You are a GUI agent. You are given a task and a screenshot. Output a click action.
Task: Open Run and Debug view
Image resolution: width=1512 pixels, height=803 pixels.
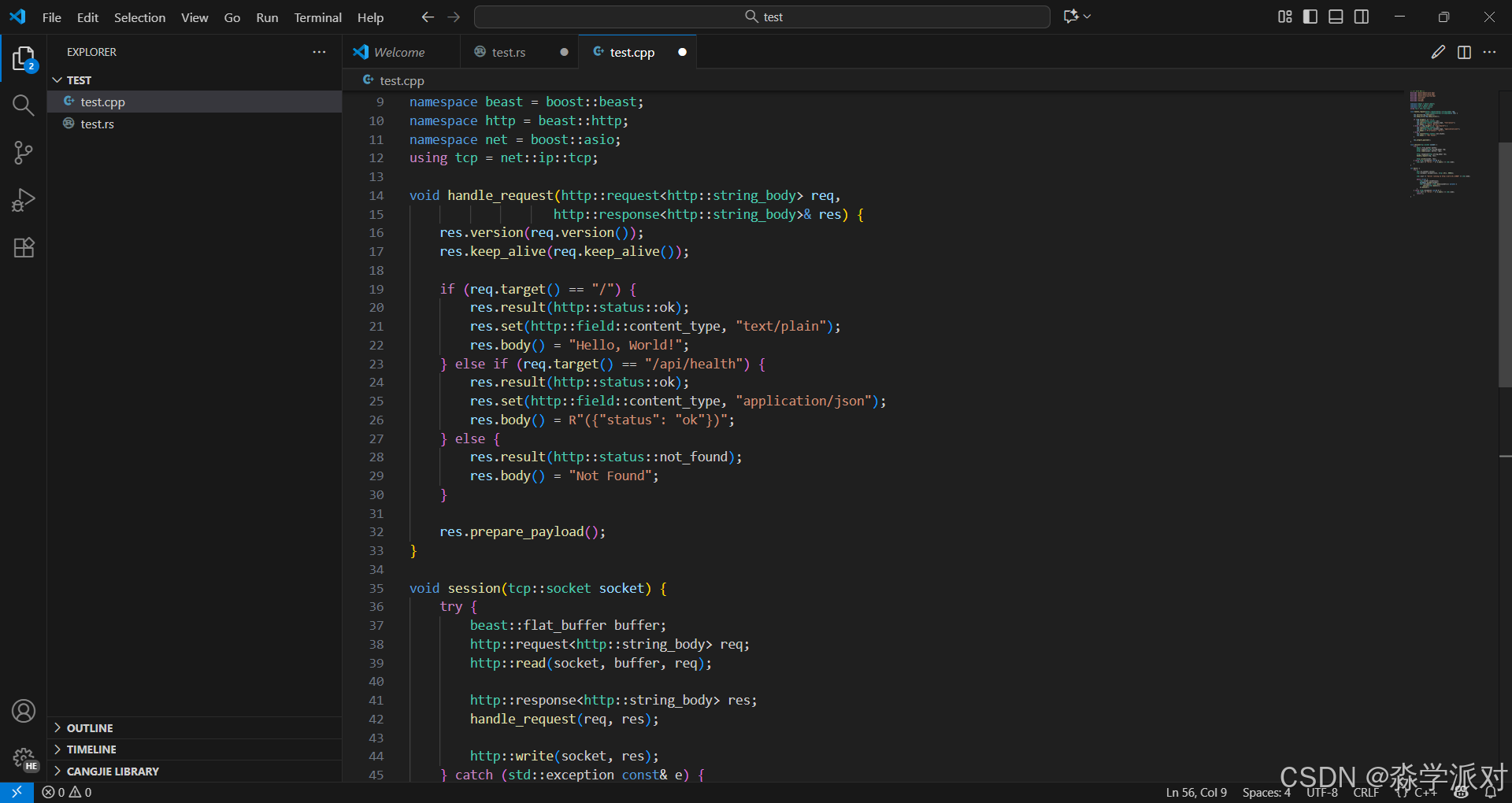coord(24,200)
